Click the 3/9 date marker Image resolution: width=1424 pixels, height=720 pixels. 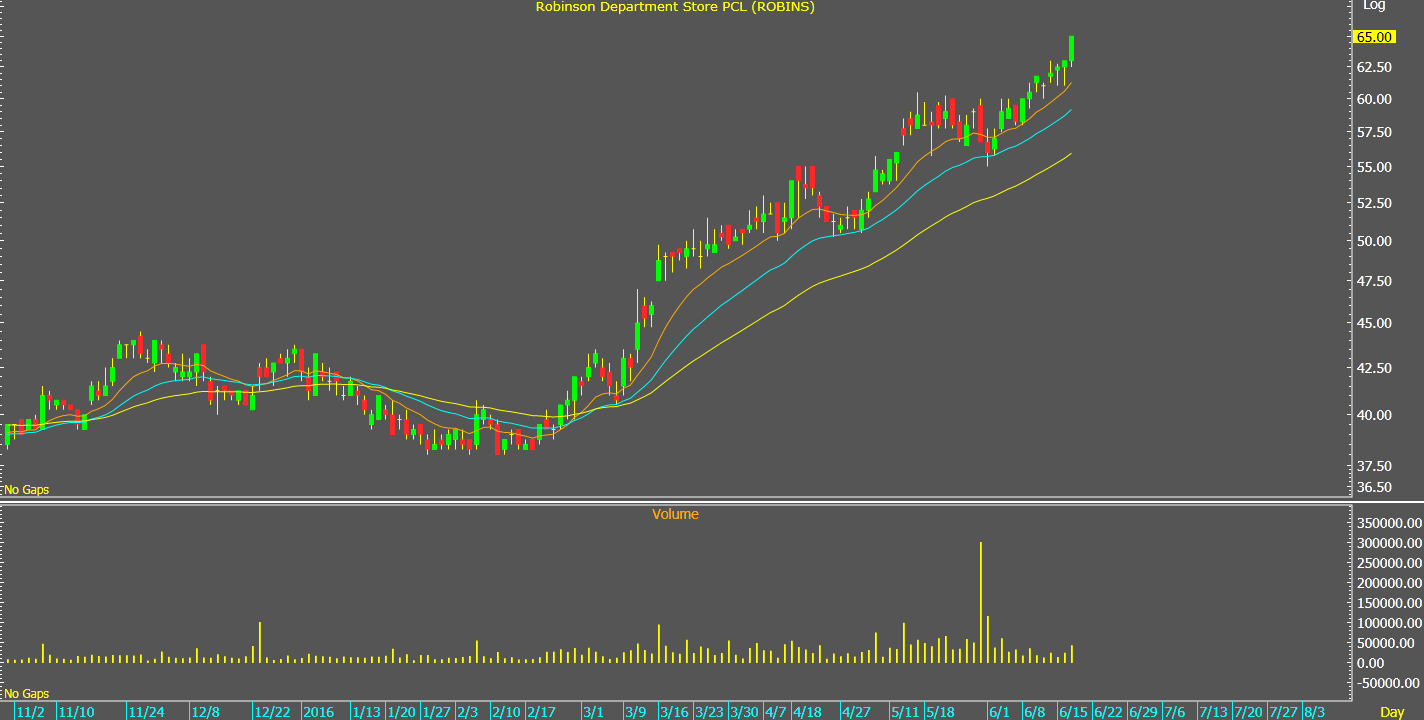click(x=637, y=712)
